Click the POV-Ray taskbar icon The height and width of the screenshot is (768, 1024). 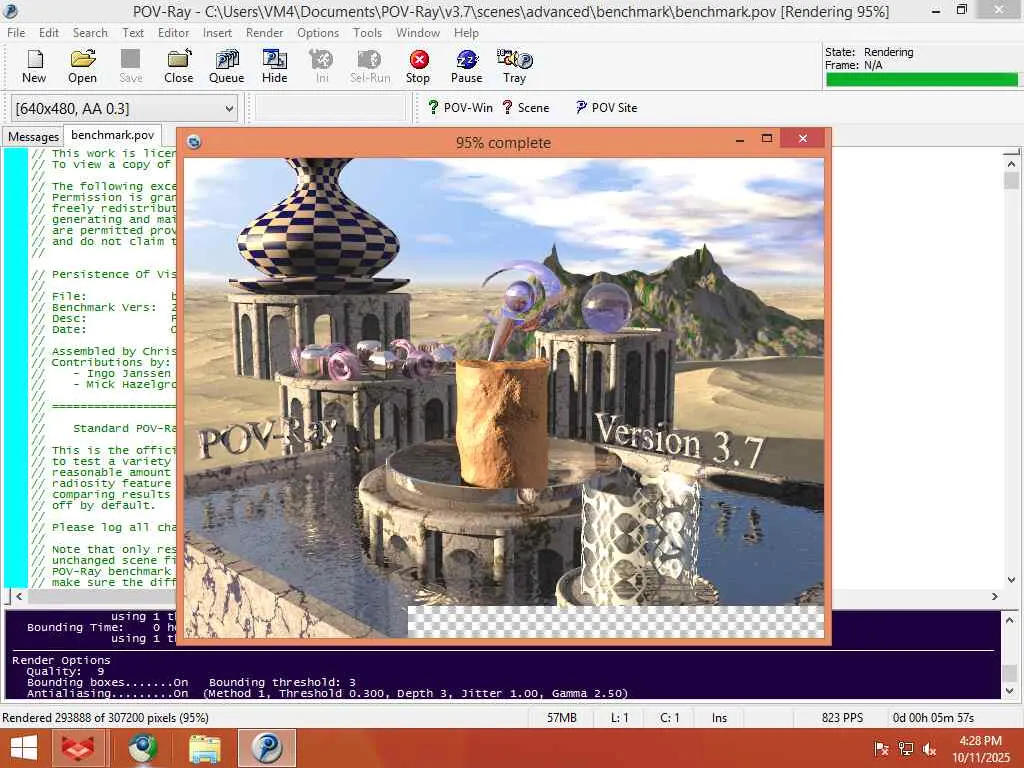[x=267, y=748]
